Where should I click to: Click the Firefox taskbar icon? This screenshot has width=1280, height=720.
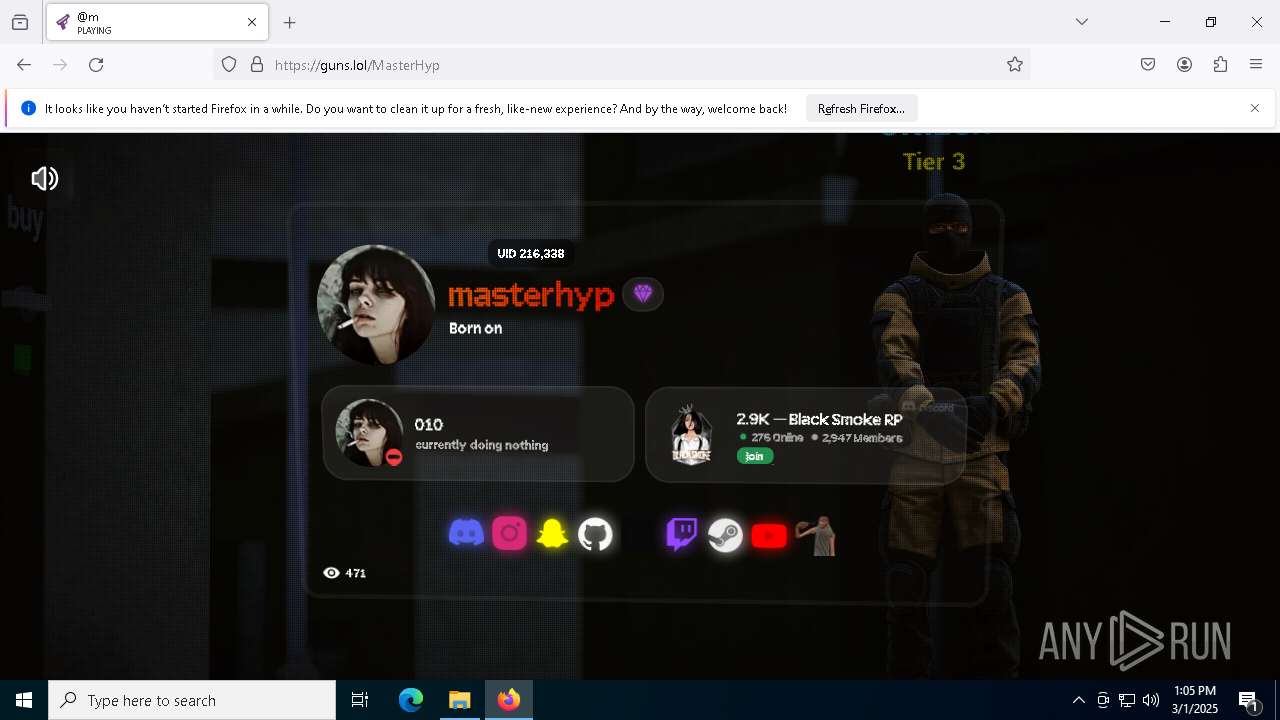coord(509,700)
